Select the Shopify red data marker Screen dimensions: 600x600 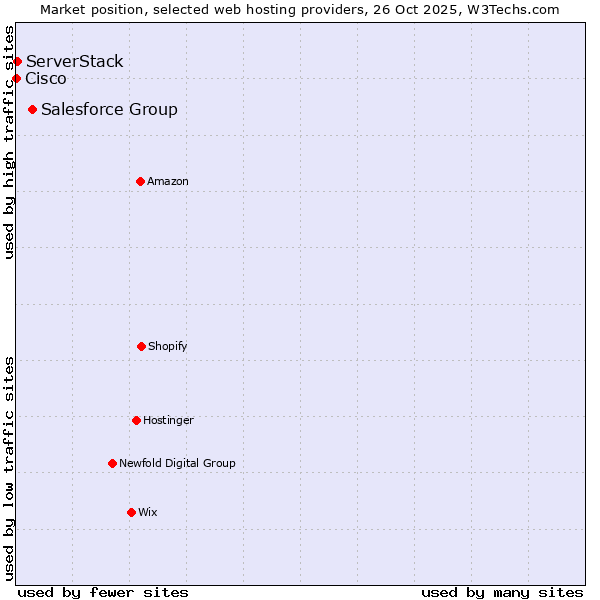tap(141, 346)
